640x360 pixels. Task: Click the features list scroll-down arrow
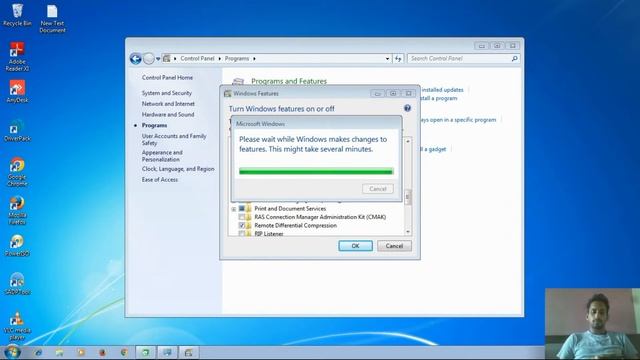tap(408, 232)
